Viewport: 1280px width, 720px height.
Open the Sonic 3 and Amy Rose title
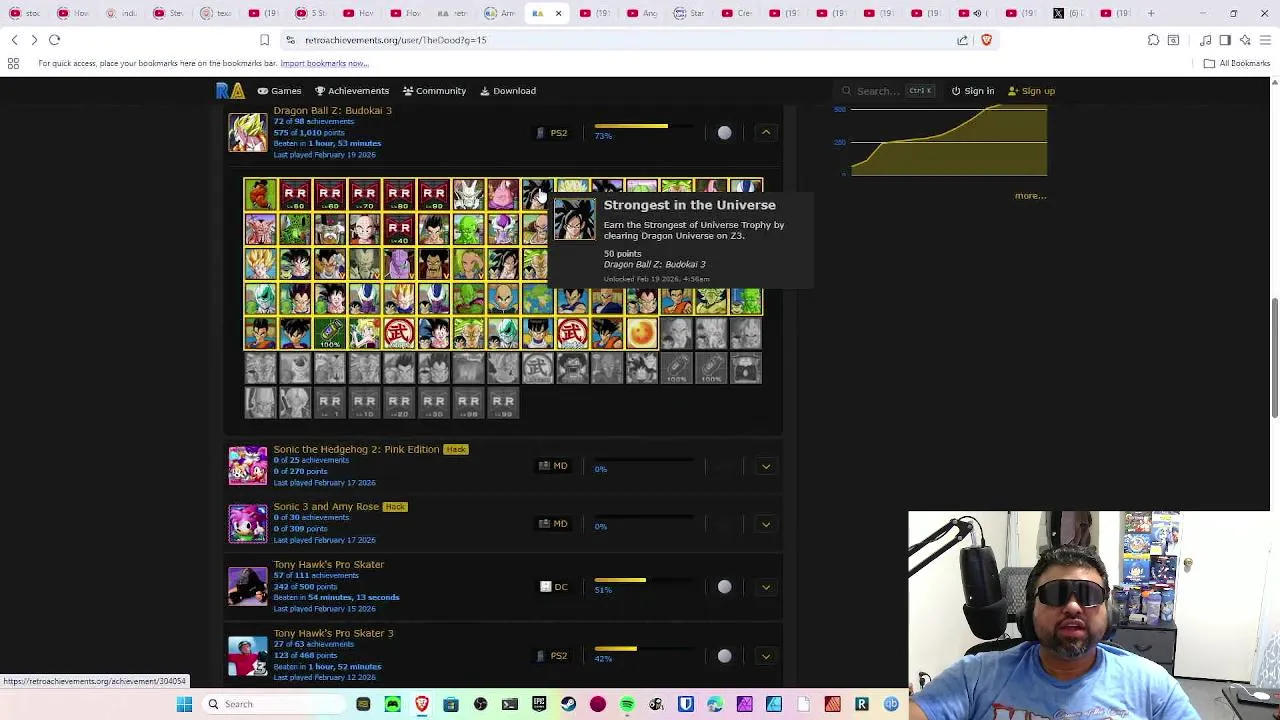326,507
